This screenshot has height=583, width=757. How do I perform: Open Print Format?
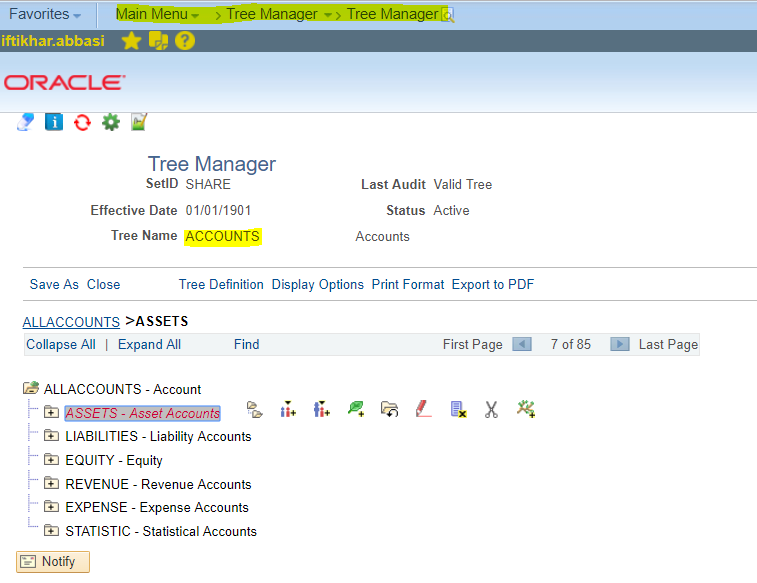click(408, 284)
